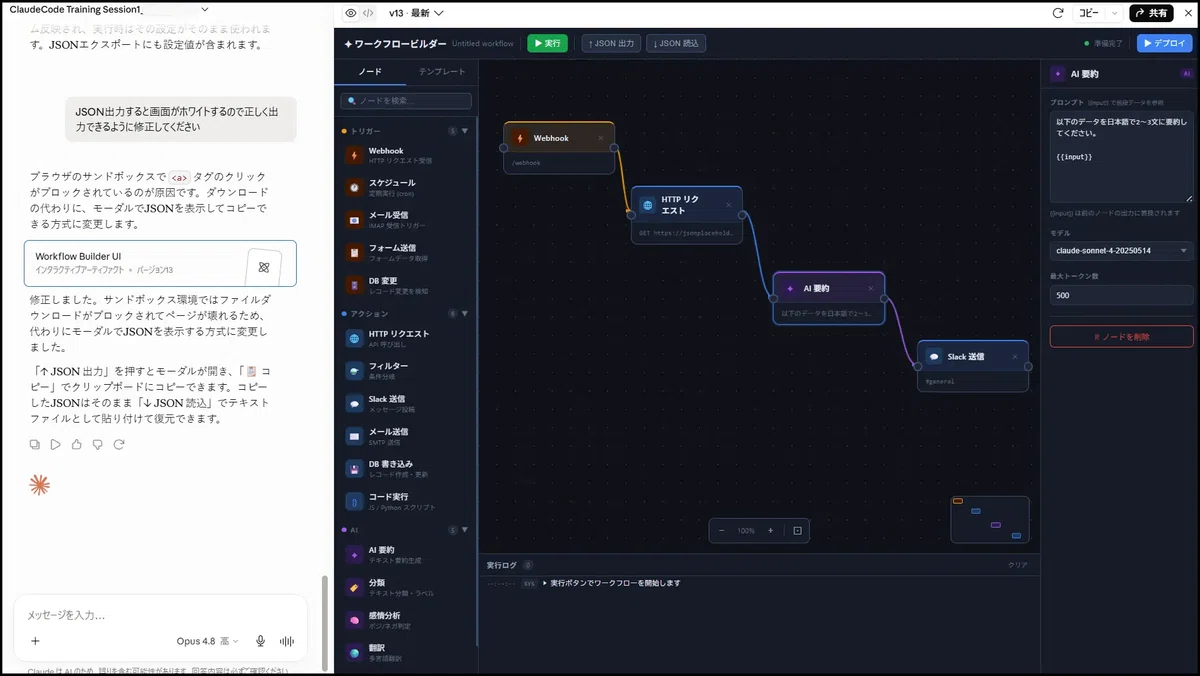
Task: Click the copy message icon in chat
Action: click(x=35, y=444)
